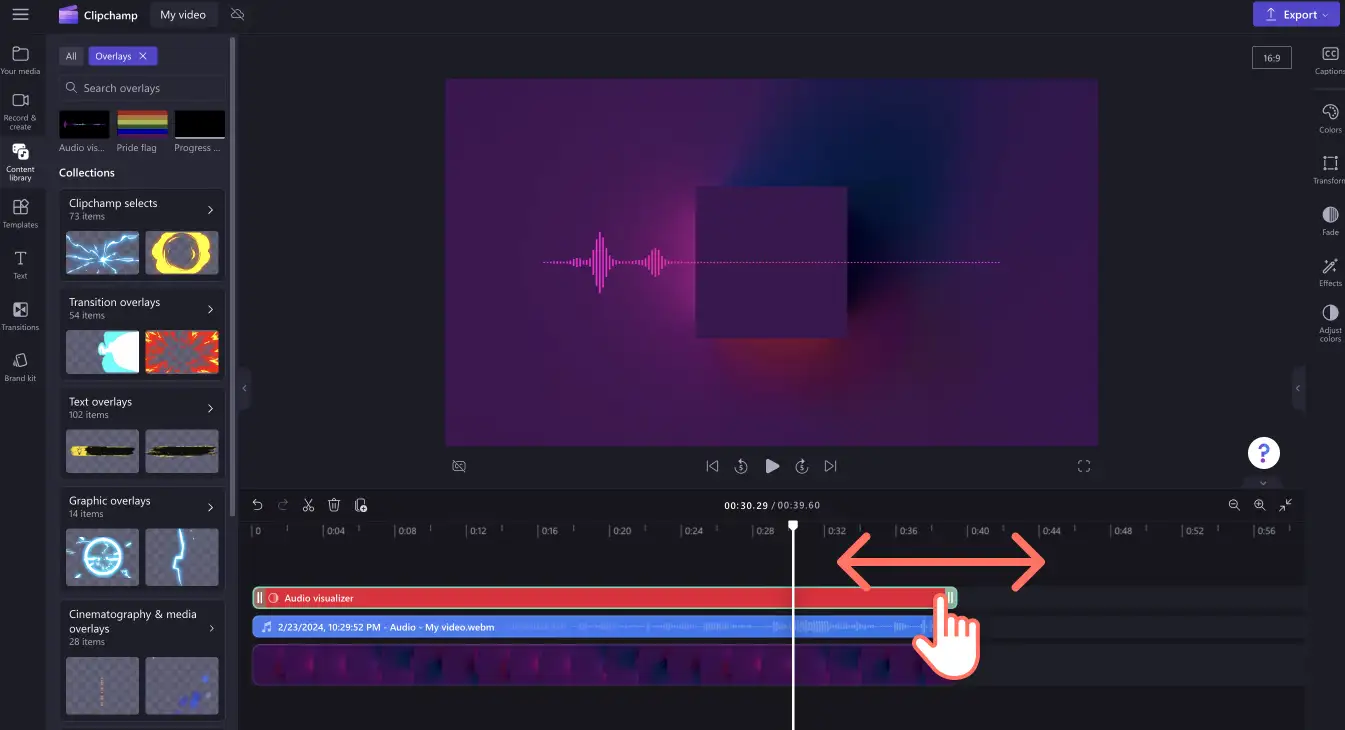Open Record & create panel
This screenshot has width=1345, height=730.
click(x=20, y=111)
